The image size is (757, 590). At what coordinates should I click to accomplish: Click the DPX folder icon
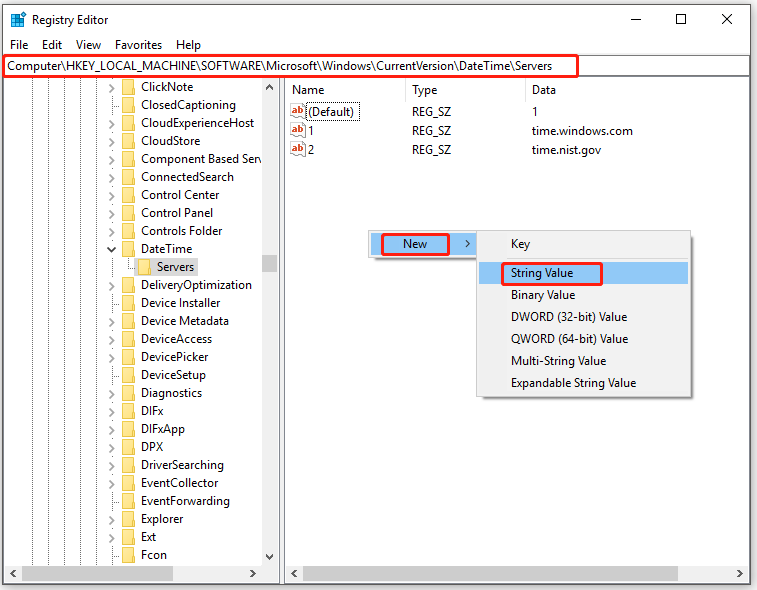tap(128, 447)
